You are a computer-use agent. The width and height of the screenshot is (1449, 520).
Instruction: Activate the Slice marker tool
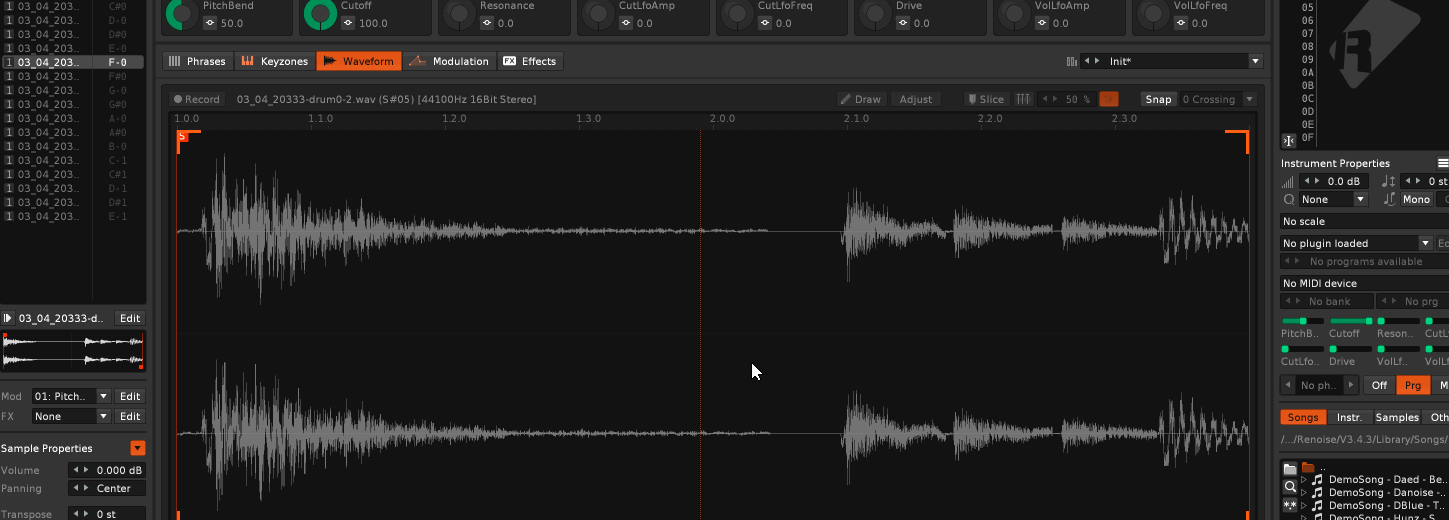point(985,99)
